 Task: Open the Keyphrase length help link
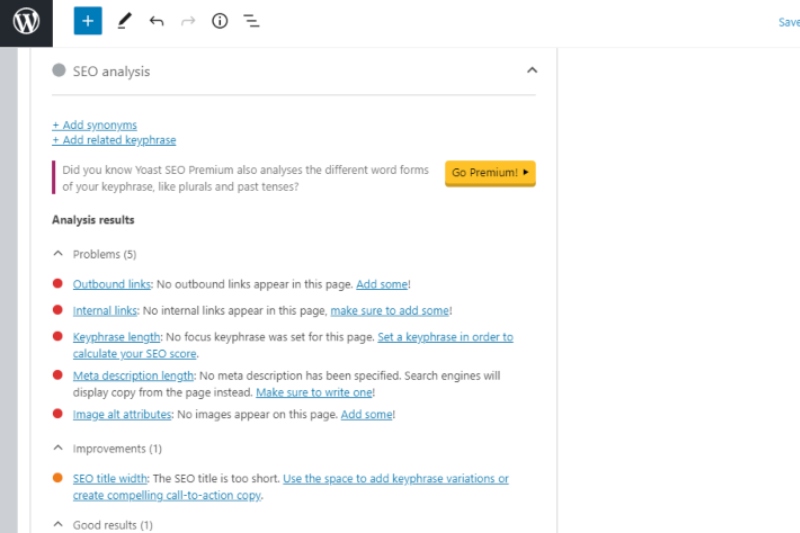[116, 337]
